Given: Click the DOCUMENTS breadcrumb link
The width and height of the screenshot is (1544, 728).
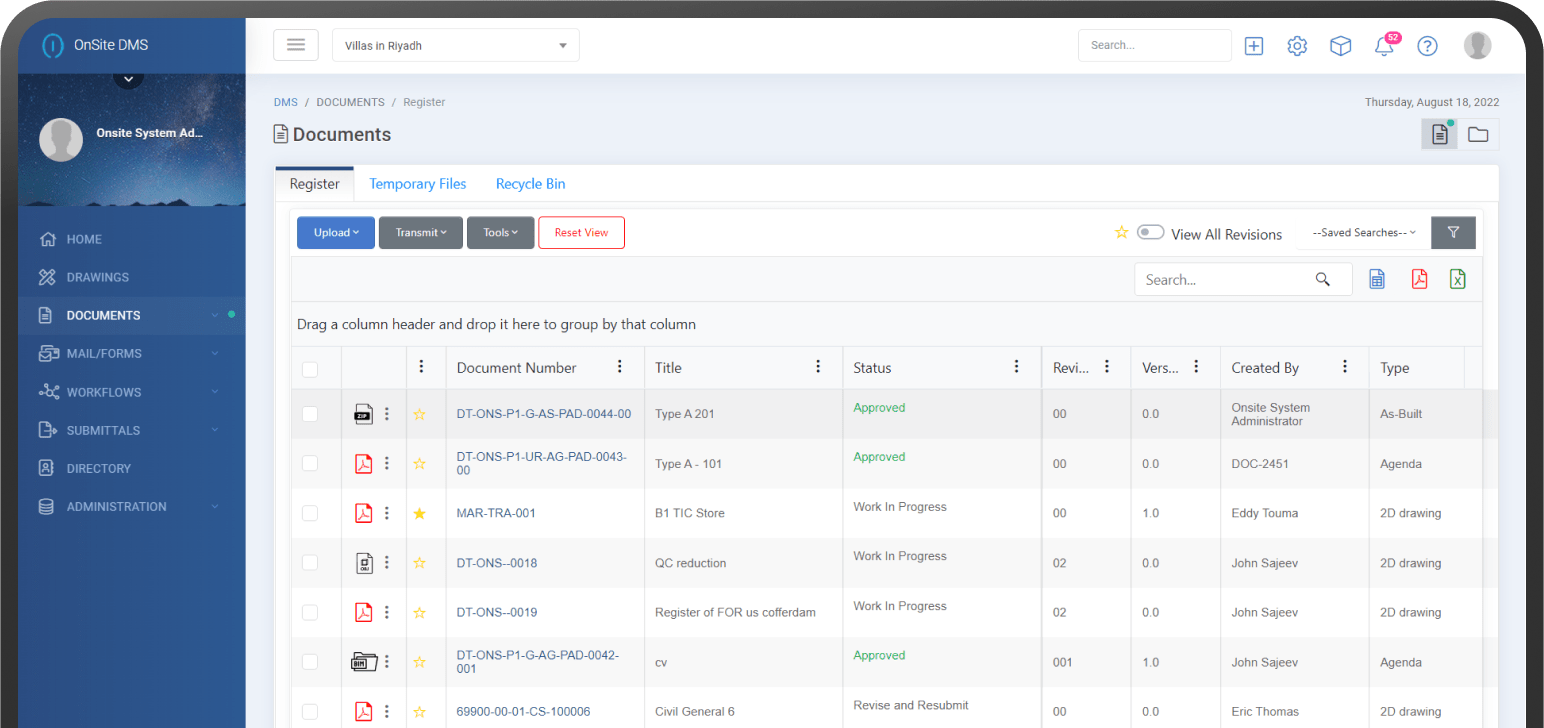Looking at the screenshot, I should click(x=350, y=102).
